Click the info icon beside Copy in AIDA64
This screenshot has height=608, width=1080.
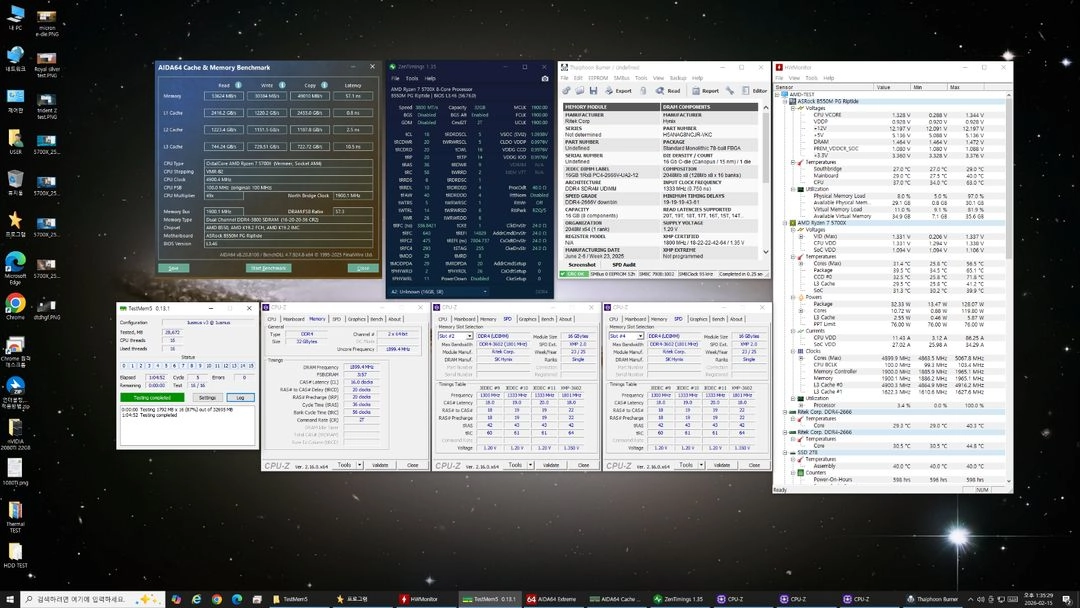point(324,85)
